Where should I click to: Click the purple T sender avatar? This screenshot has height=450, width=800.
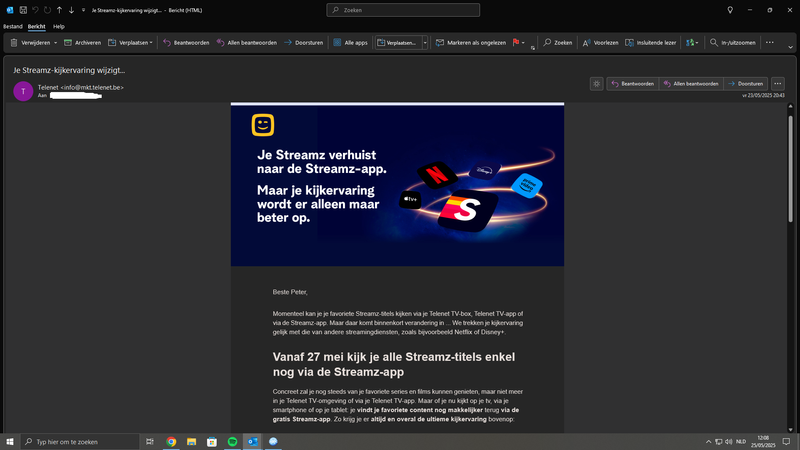pos(23,91)
